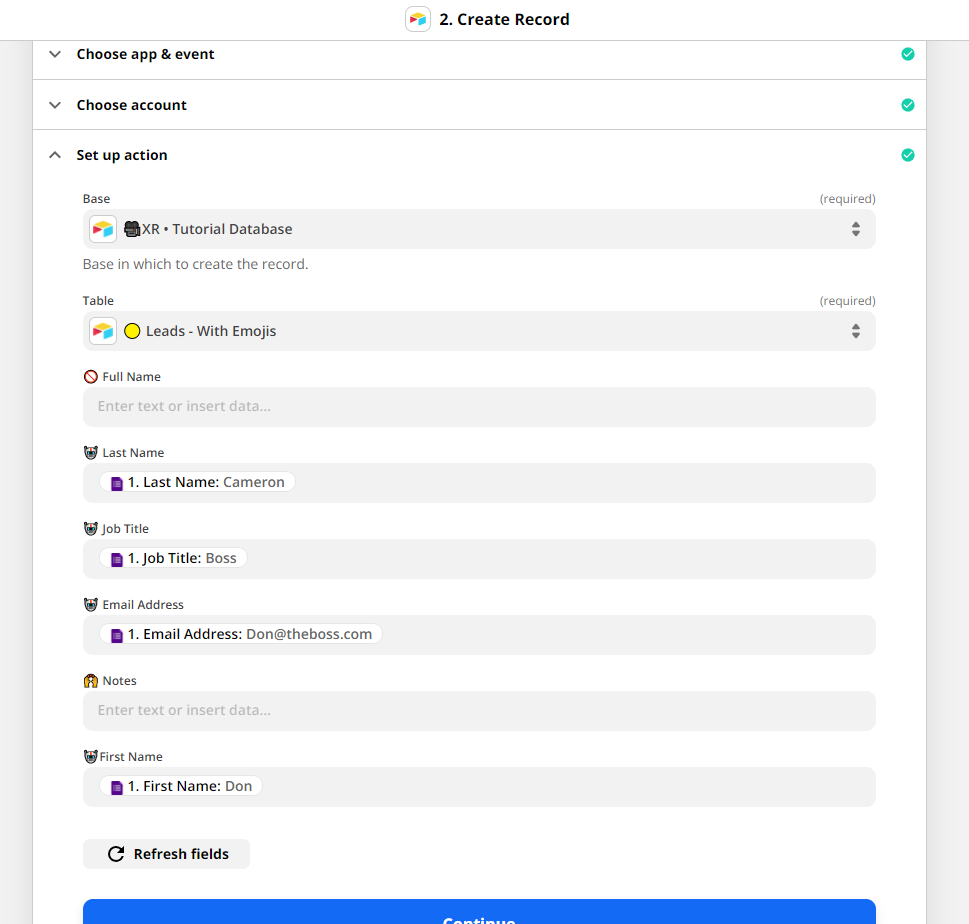Screen dimensions: 969x924
Task: Open the Base dropdown selector
Action: coord(856,229)
